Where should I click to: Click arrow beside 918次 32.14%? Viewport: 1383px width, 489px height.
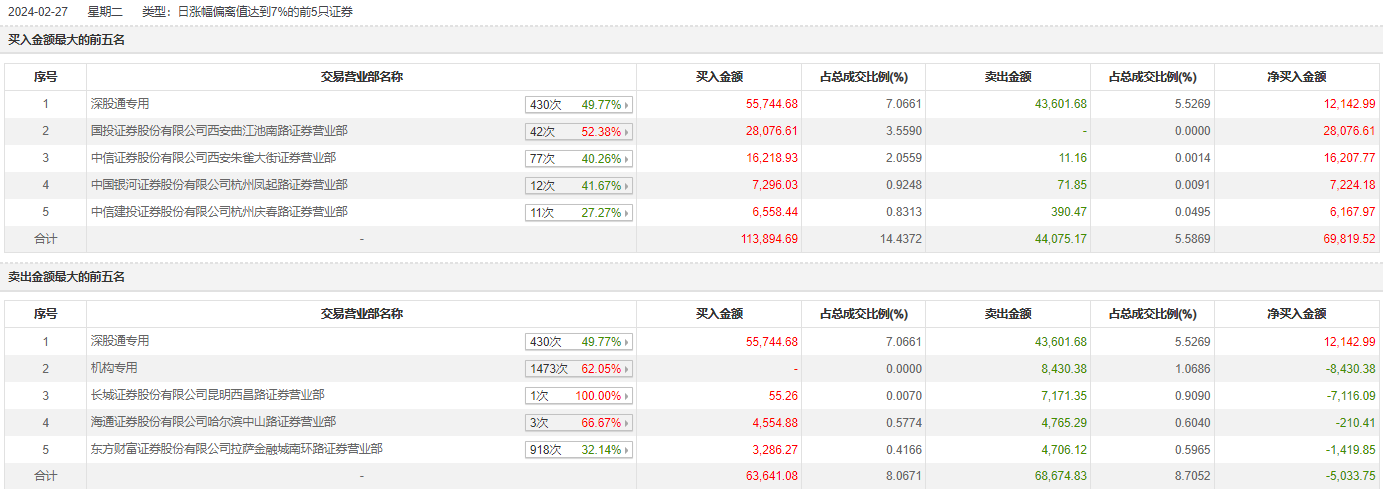click(x=627, y=450)
